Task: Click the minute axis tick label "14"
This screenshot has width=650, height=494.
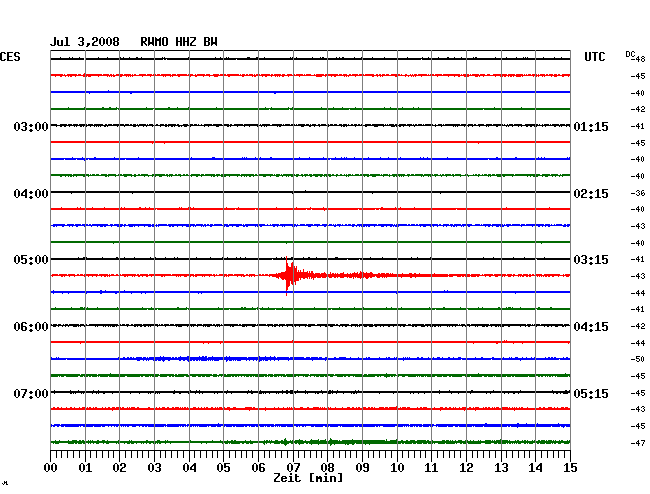Action: [x=535, y=467]
